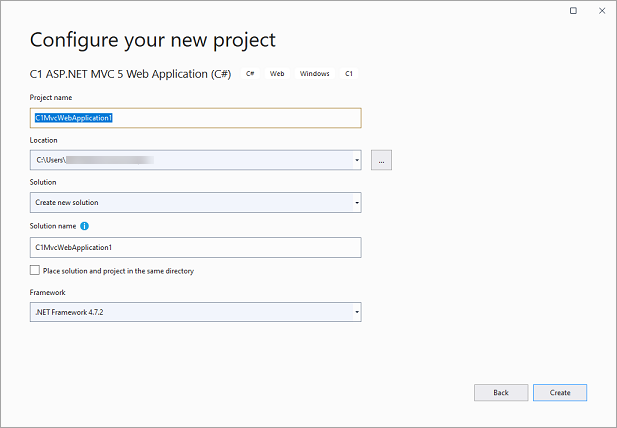The width and height of the screenshot is (617, 428).
Task: Focus the Project name text field
Action: pyautogui.click(x=196, y=118)
